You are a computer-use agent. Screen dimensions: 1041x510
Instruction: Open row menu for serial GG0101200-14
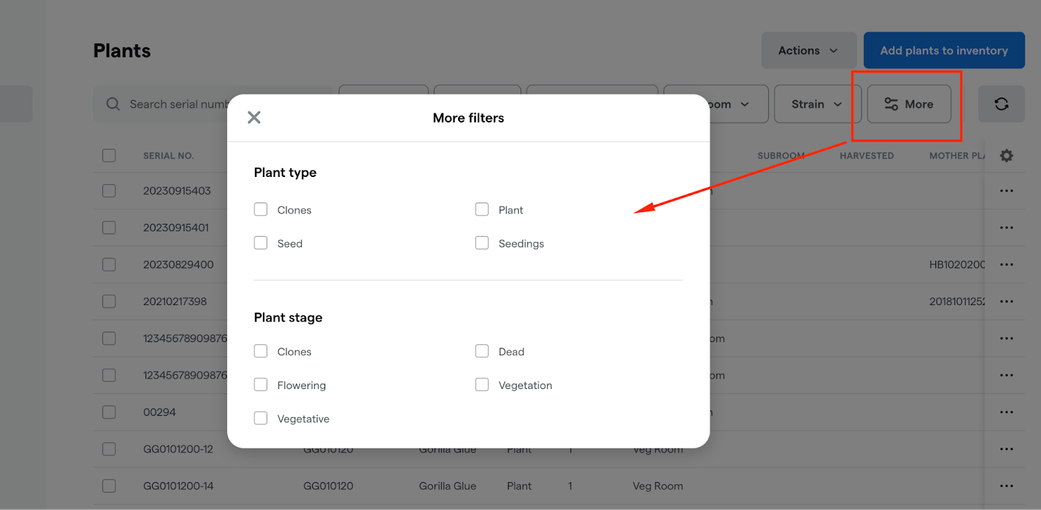coord(1006,485)
